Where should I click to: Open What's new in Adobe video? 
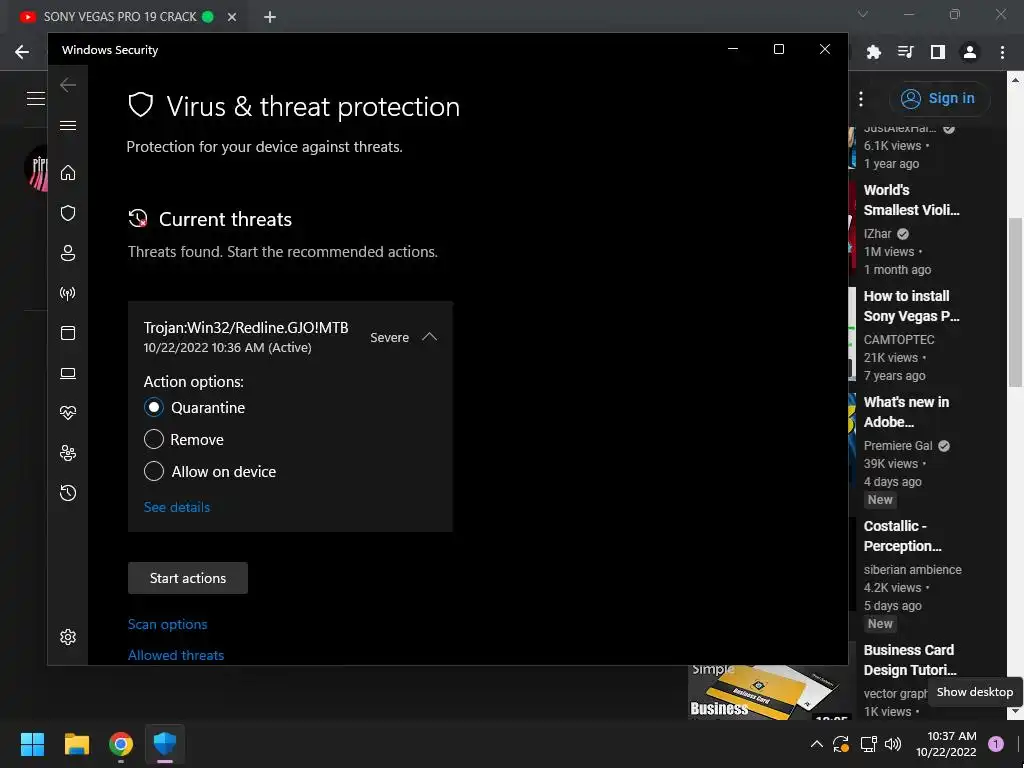click(x=906, y=412)
